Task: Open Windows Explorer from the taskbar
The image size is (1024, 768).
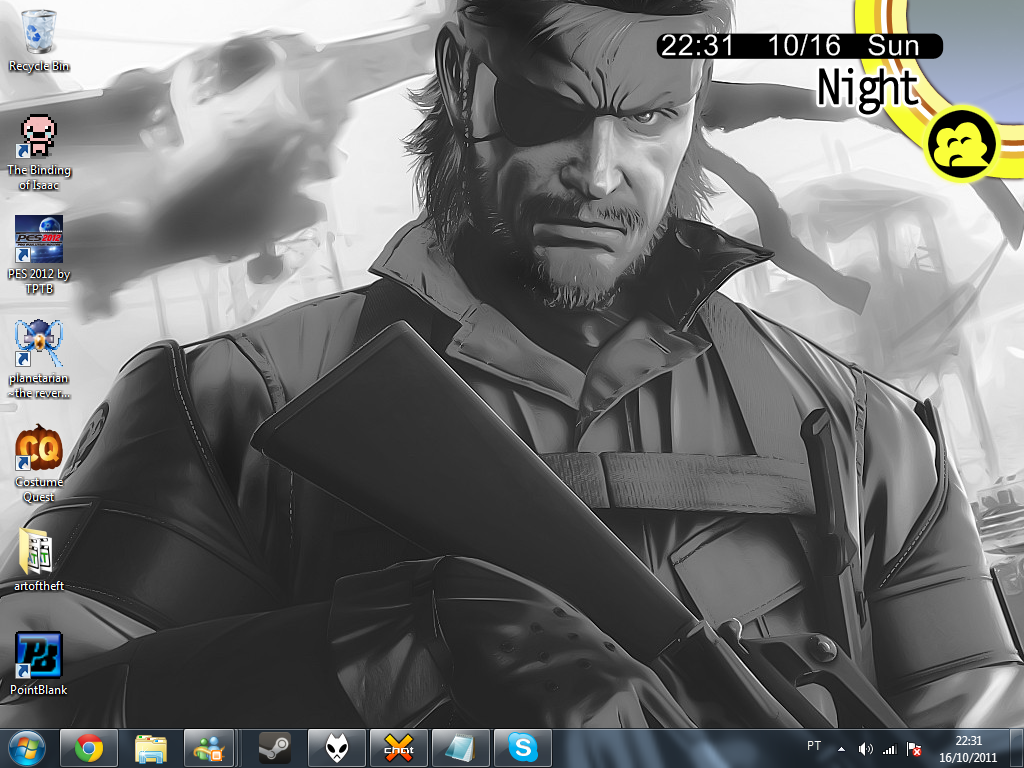Action: [x=150, y=748]
